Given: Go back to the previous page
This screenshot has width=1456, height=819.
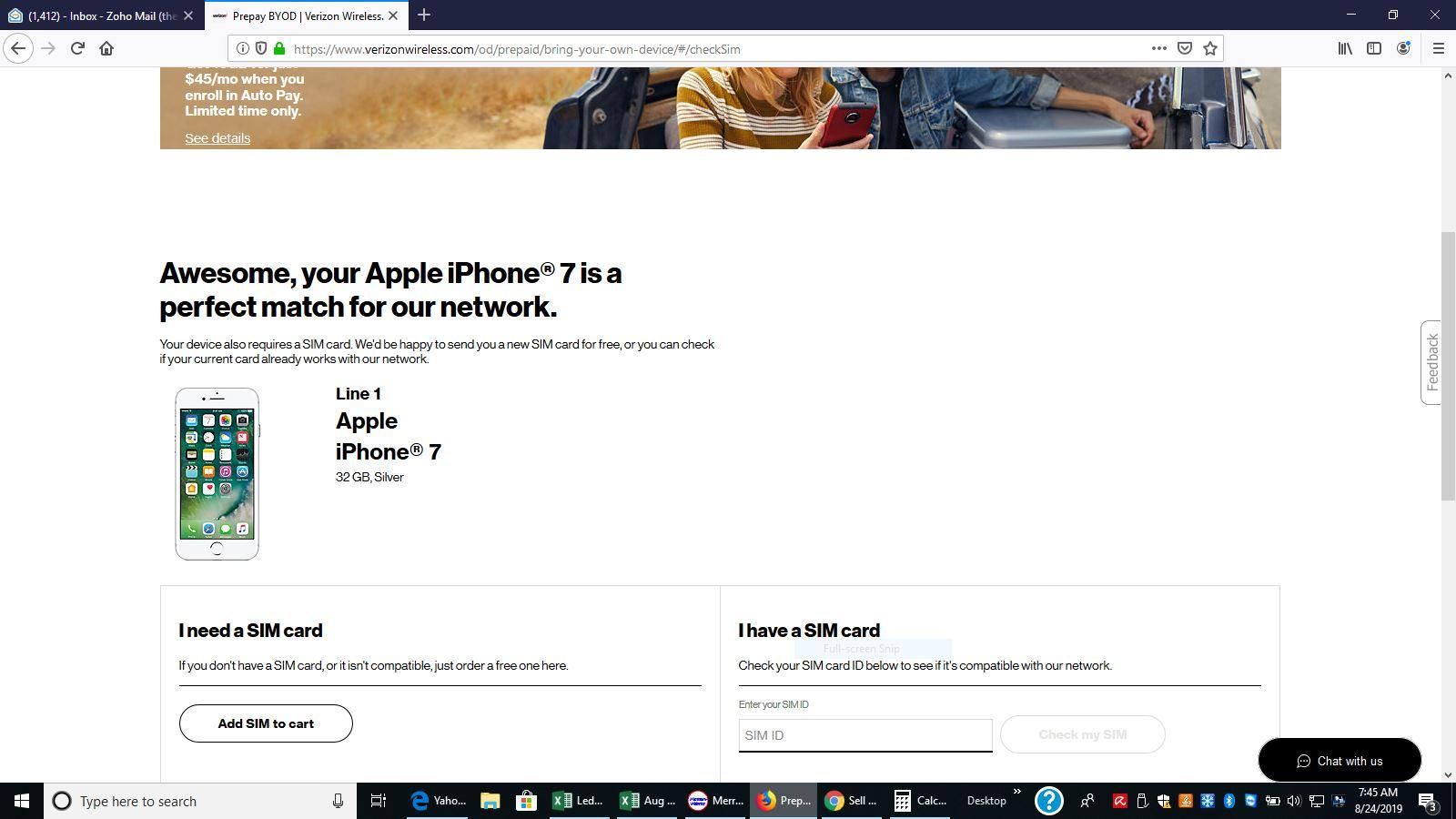Looking at the screenshot, I should 18,48.
